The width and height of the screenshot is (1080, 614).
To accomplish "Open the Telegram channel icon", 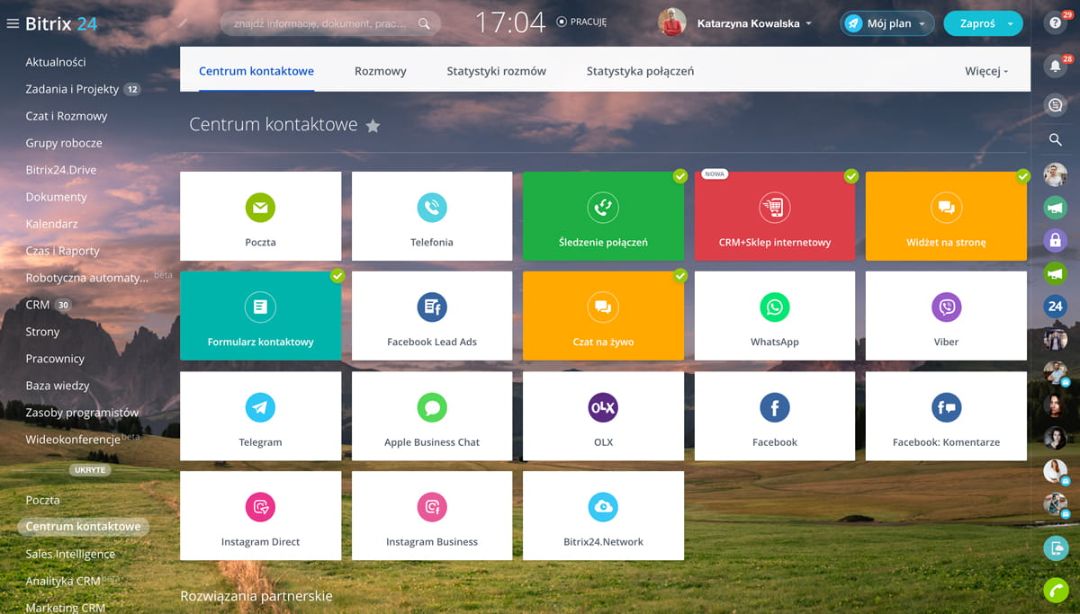I will click(260, 407).
